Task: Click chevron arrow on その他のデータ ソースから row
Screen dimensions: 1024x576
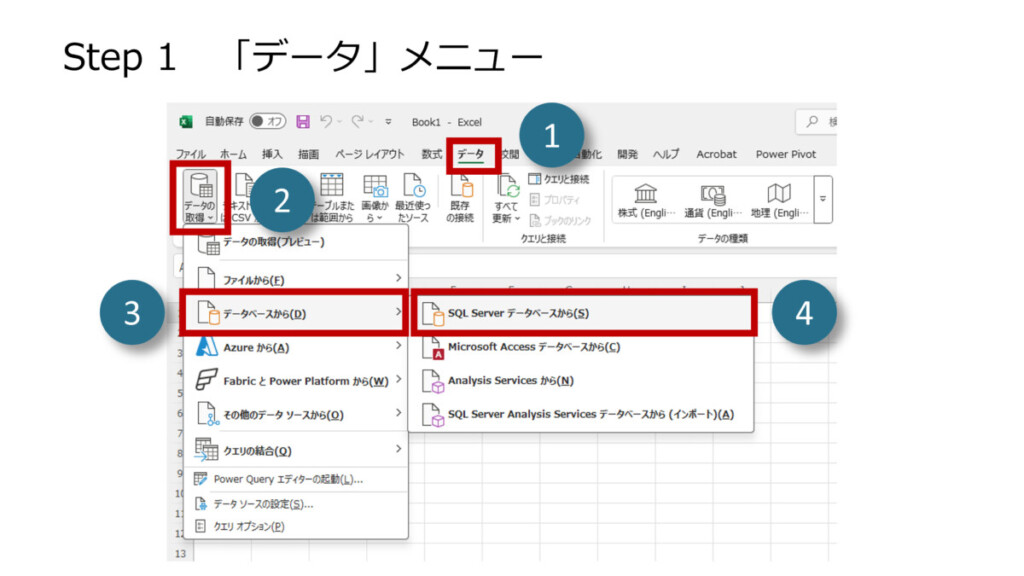Action: [398, 413]
